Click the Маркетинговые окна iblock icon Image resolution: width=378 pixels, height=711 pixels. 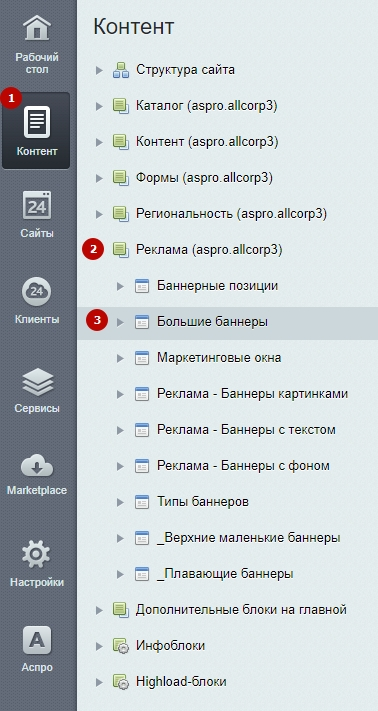point(142,358)
